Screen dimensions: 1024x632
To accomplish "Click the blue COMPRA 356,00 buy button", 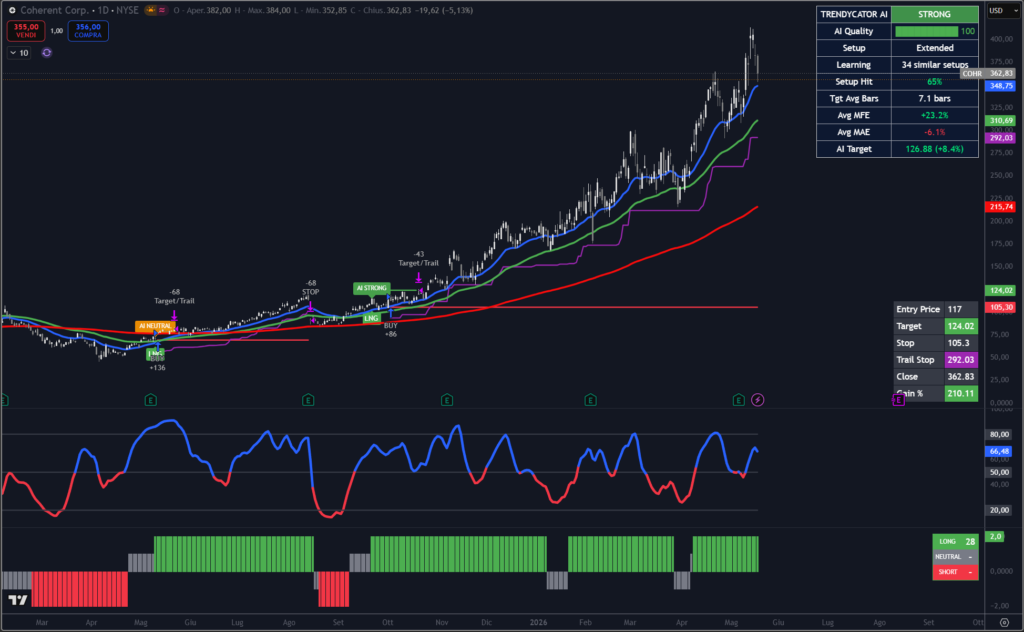I will pyautogui.click(x=88, y=31).
